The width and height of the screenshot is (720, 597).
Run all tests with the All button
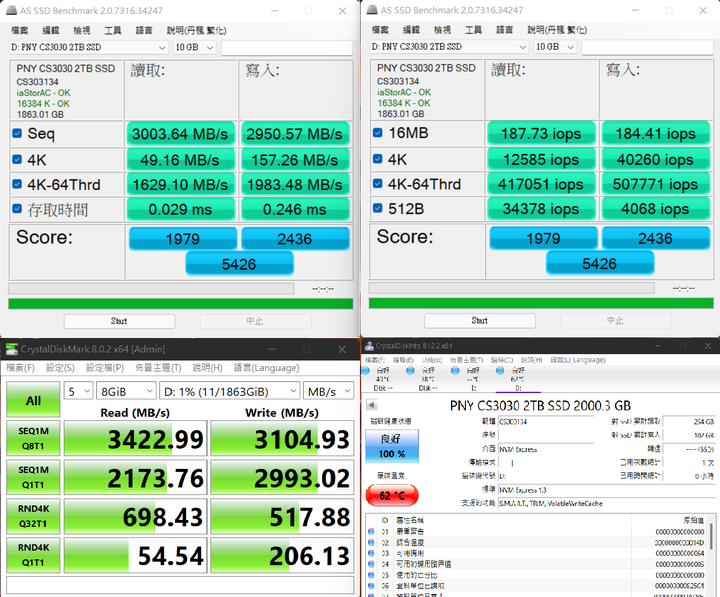coord(33,400)
